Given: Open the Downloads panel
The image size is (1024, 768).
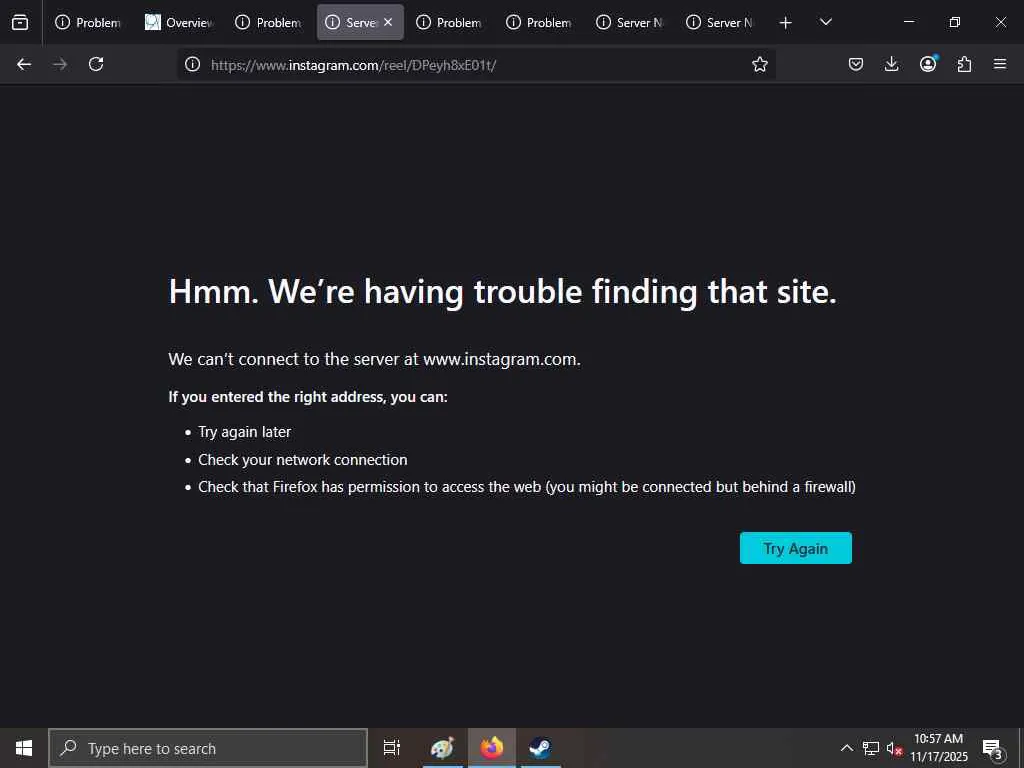Looking at the screenshot, I should (x=891, y=64).
